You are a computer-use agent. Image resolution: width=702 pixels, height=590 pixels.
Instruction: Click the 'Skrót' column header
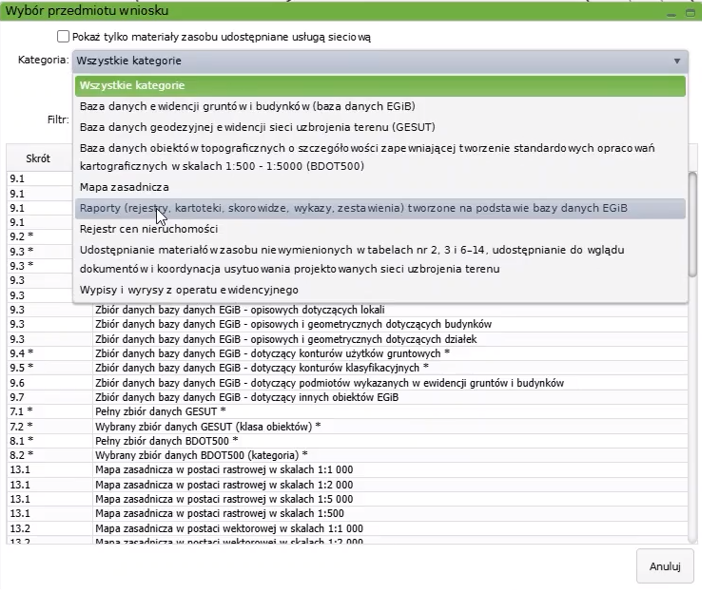pyautogui.click(x=38, y=159)
